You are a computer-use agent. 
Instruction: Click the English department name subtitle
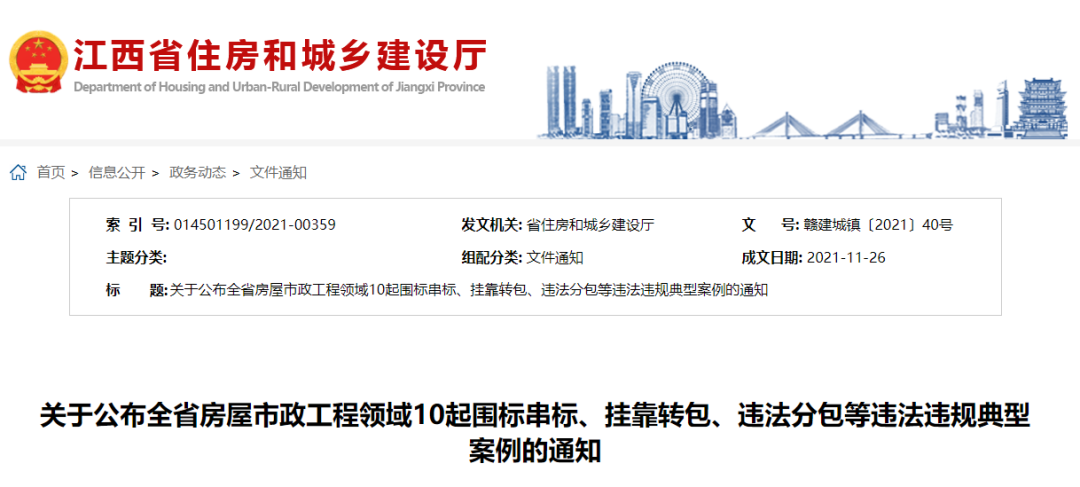pos(279,87)
